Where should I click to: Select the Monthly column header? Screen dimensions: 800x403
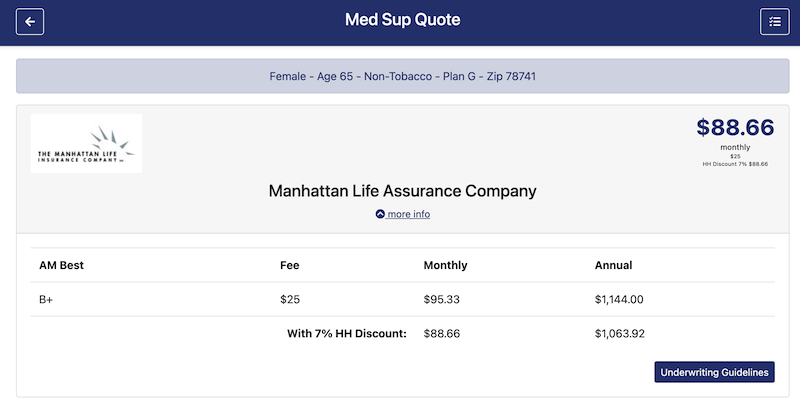pyautogui.click(x=445, y=265)
